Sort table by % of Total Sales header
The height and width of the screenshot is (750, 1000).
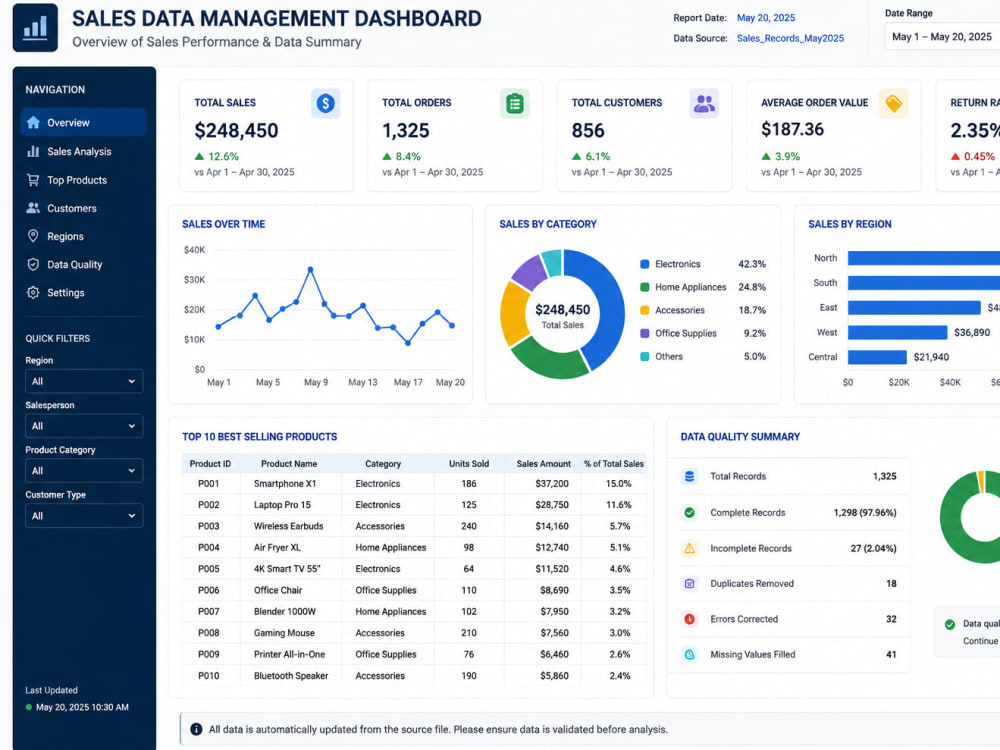pos(614,464)
